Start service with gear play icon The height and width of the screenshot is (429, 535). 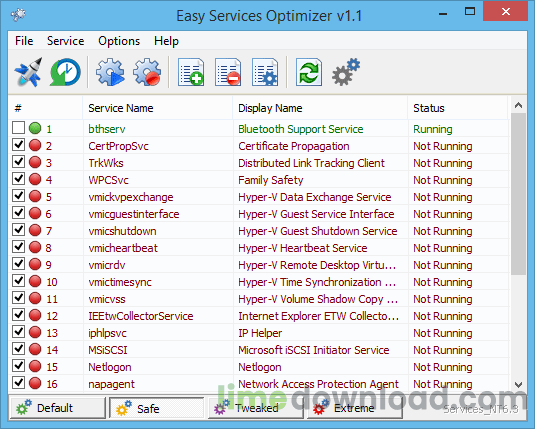(110, 72)
